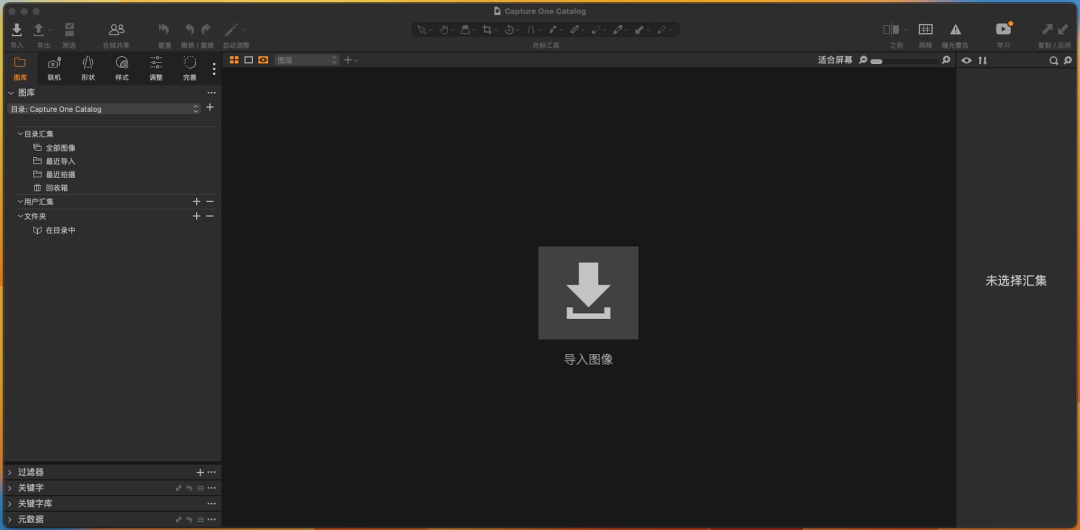1080x530 pixels.
Task: Switch to the 形状 shape tab
Action: [x=88, y=68]
